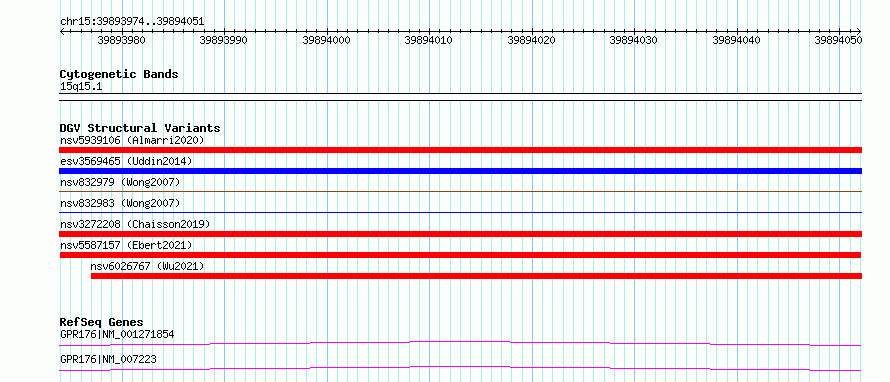Click ruler position 39894030
This screenshot has height=382, width=890.
point(633,40)
